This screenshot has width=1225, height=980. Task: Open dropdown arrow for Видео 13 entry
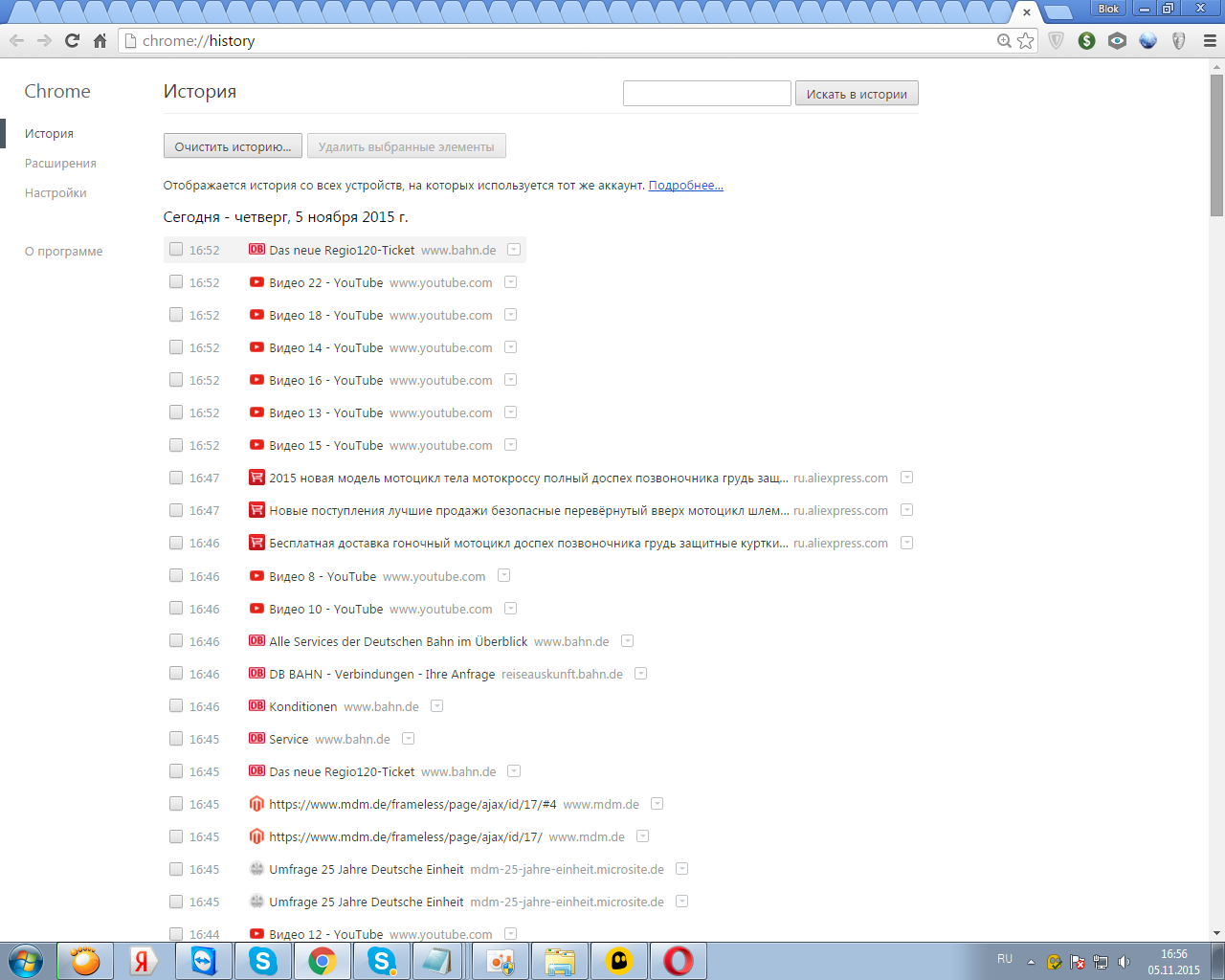[x=511, y=412]
